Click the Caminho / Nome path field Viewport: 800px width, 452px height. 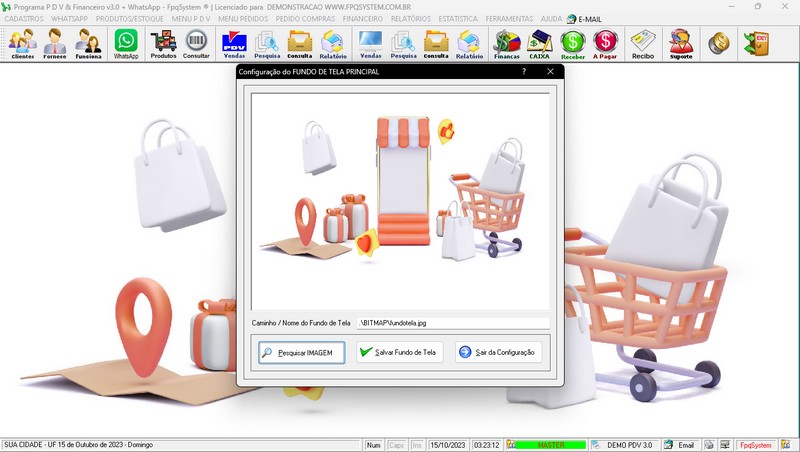point(453,323)
